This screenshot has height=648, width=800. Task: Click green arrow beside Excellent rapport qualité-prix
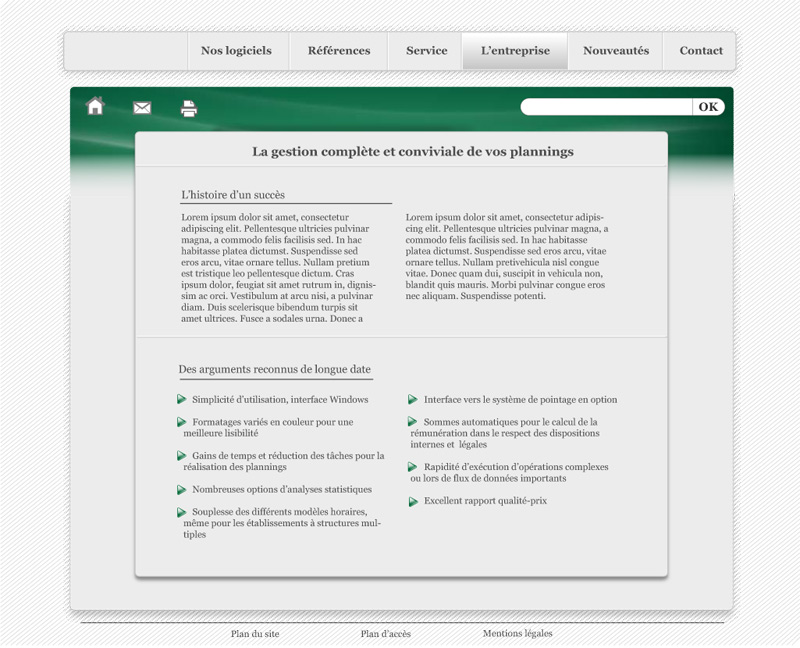tap(413, 501)
